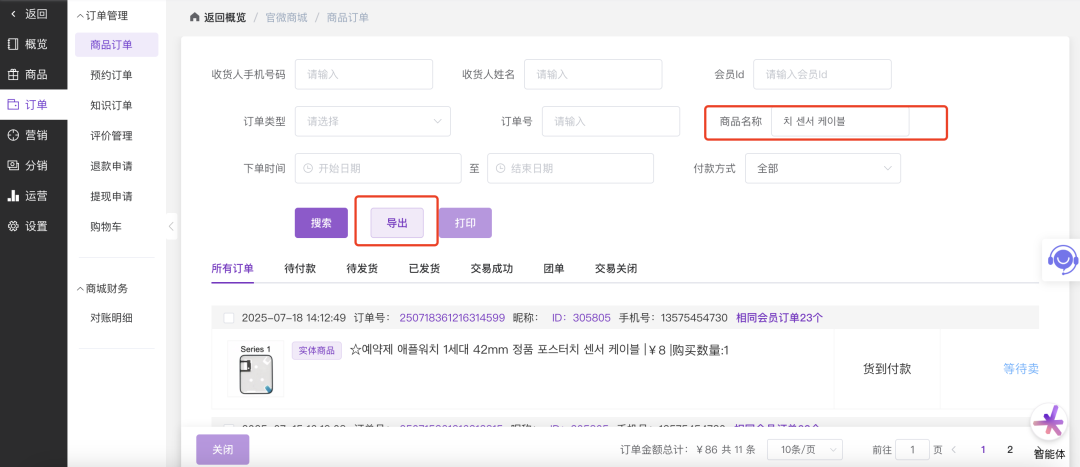
Task: Collapse the 订单管理 menu group
Action: pos(81,15)
